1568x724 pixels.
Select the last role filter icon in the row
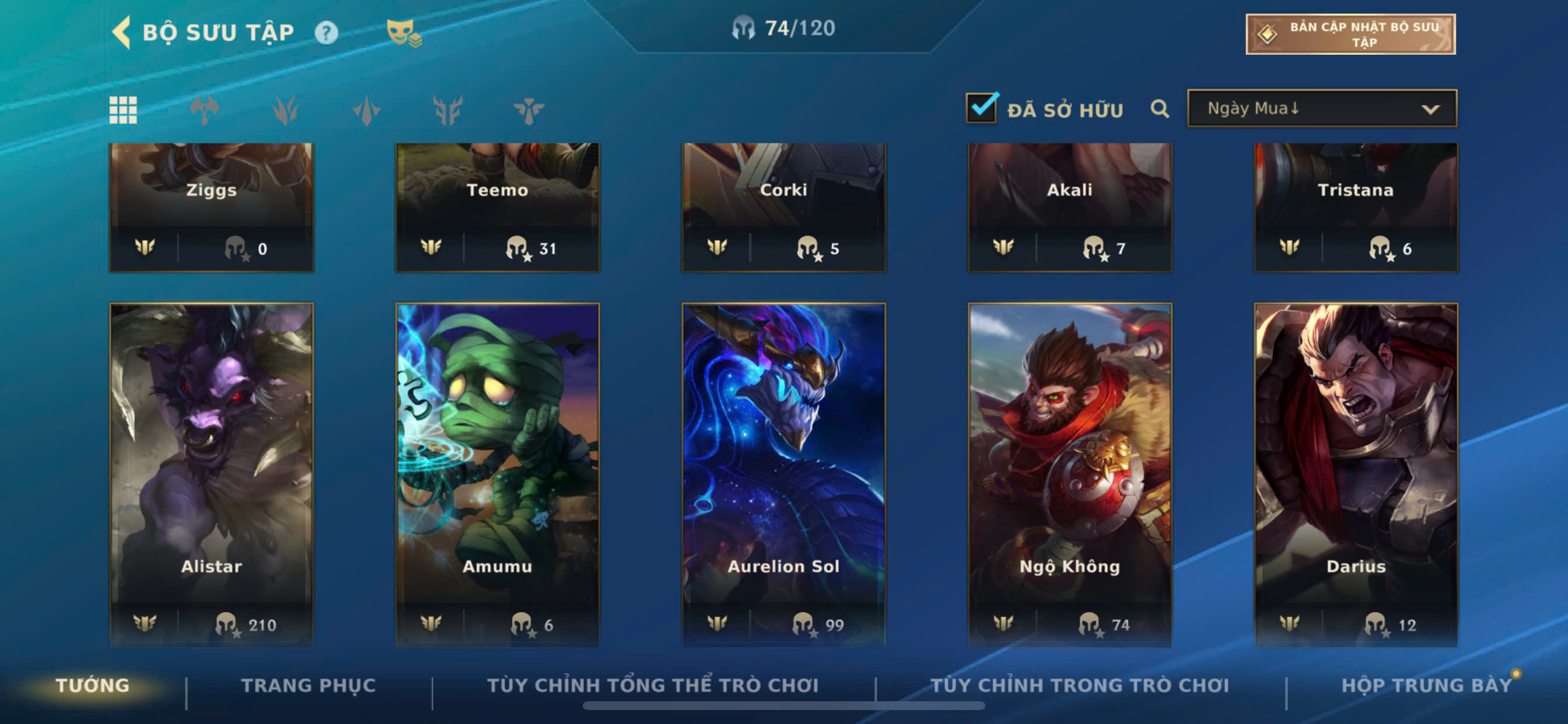pyautogui.click(x=528, y=110)
